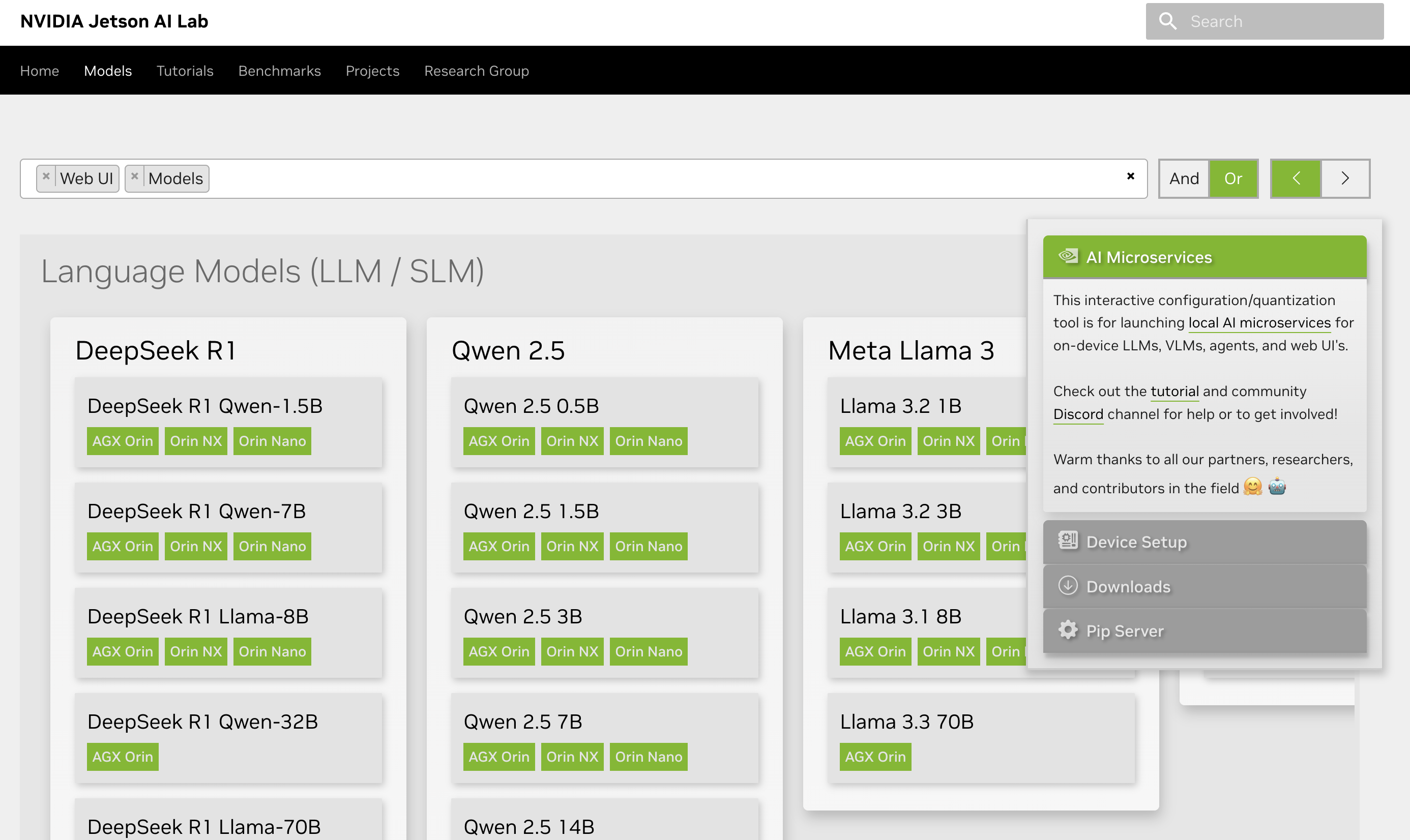
Task: Click the Meta Llama 3 group heading
Action: 912,350
